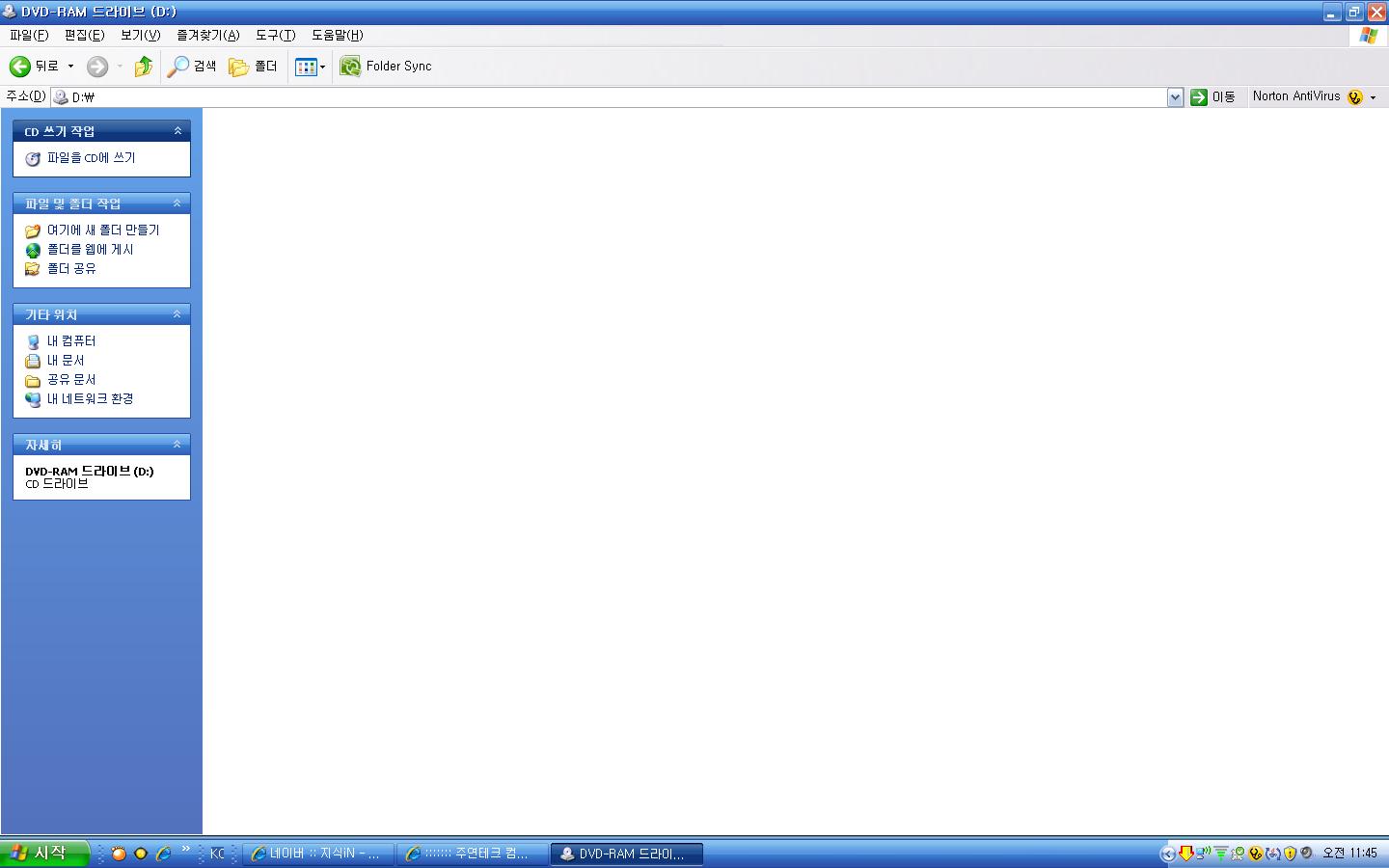This screenshot has height=868, width=1389.
Task: Click wireless network tray icon
Action: pos(1203,854)
